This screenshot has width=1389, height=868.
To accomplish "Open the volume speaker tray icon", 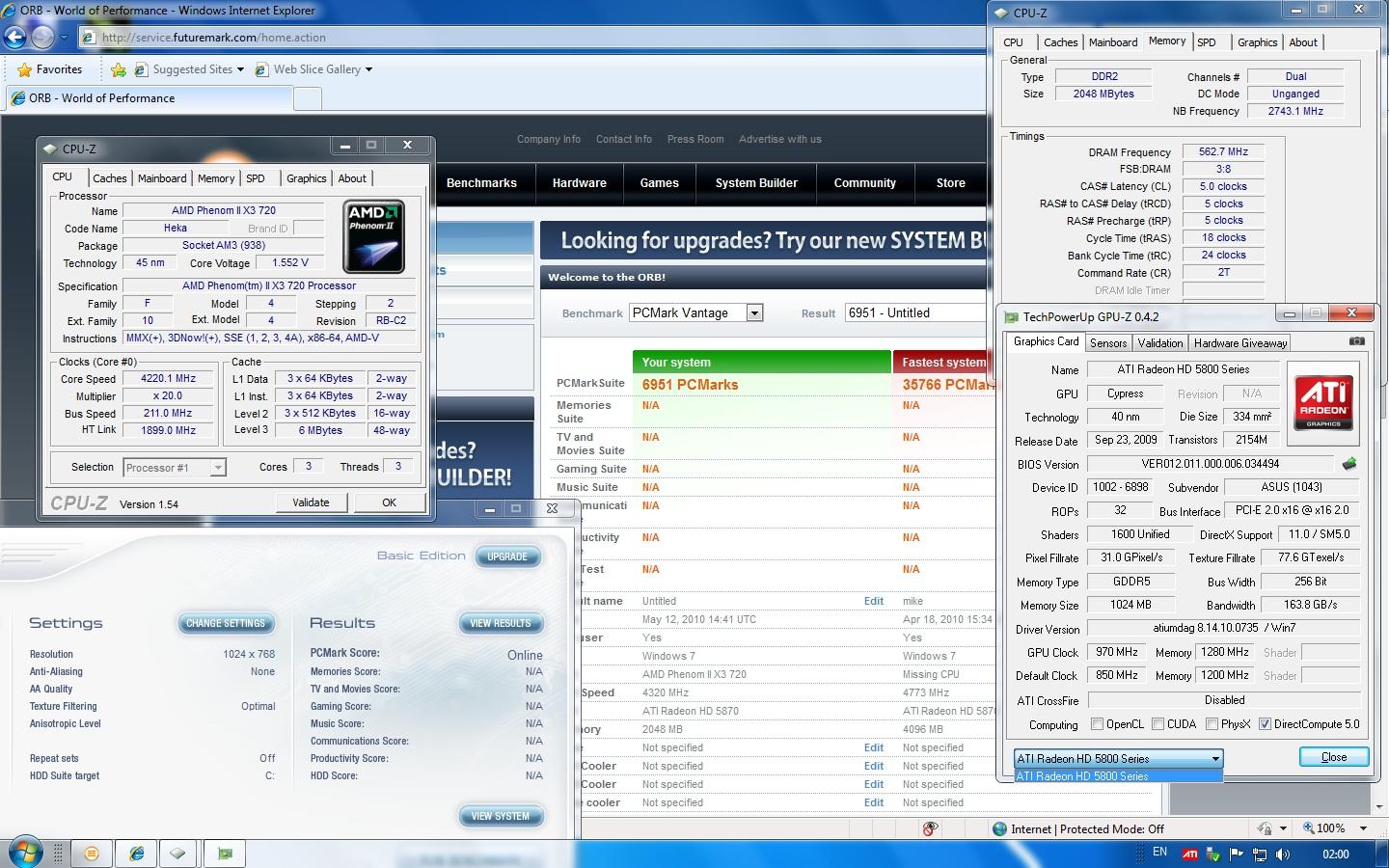I will [1283, 854].
